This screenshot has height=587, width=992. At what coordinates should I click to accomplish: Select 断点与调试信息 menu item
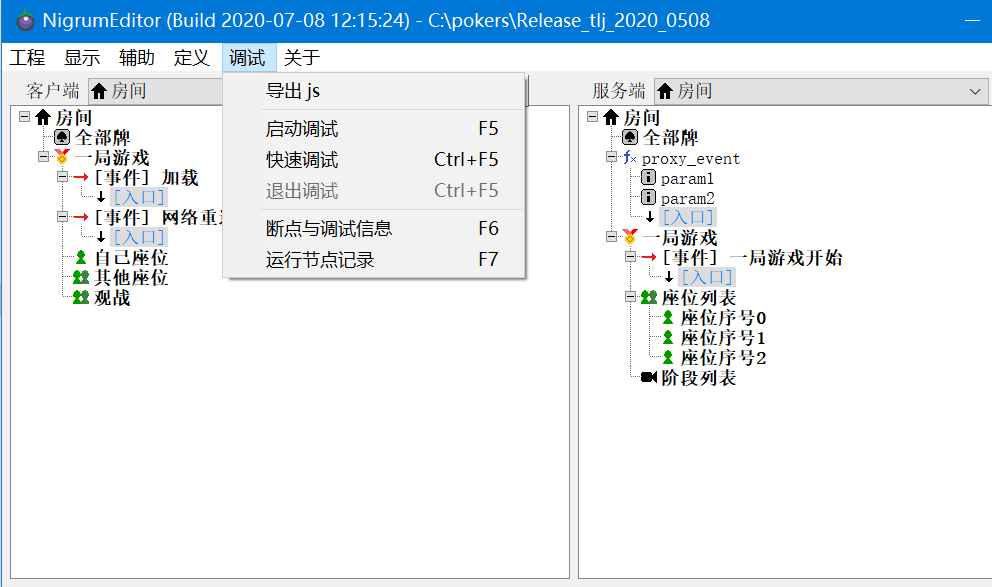(328, 229)
